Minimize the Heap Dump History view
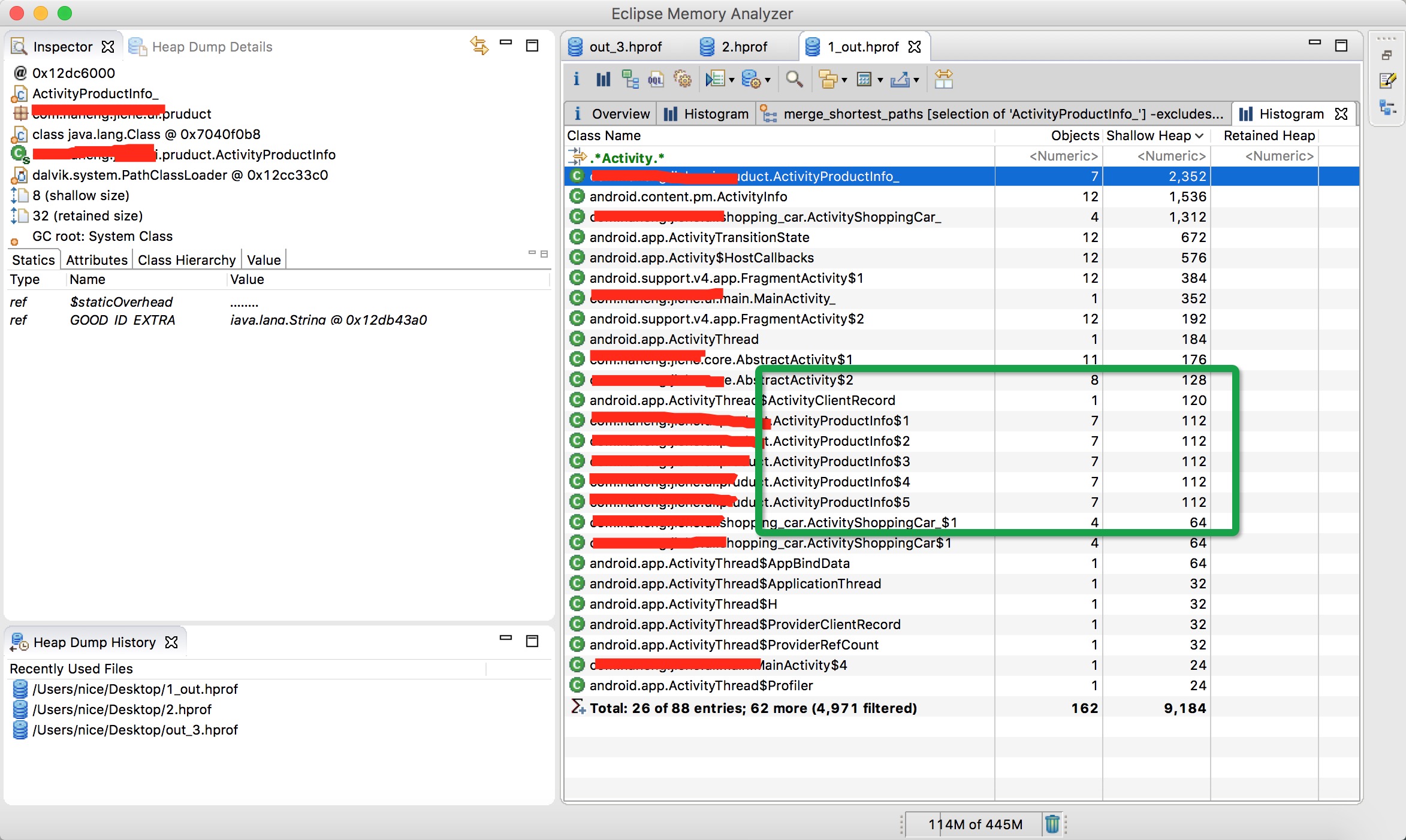The width and height of the screenshot is (1406, 840). pyautogui.click(x=506, y=639)
